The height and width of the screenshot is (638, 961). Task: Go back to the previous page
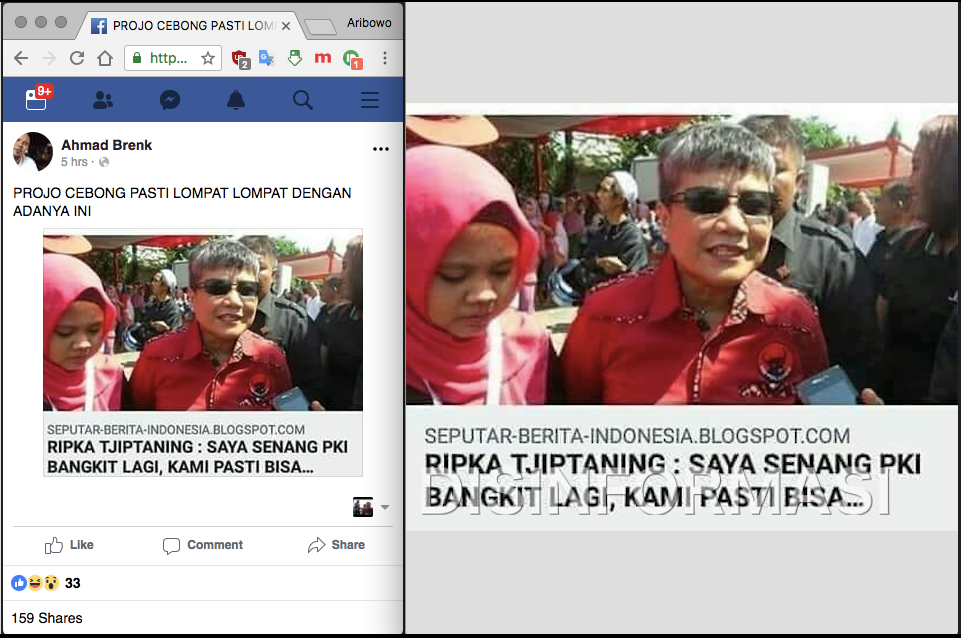[20, 58]
